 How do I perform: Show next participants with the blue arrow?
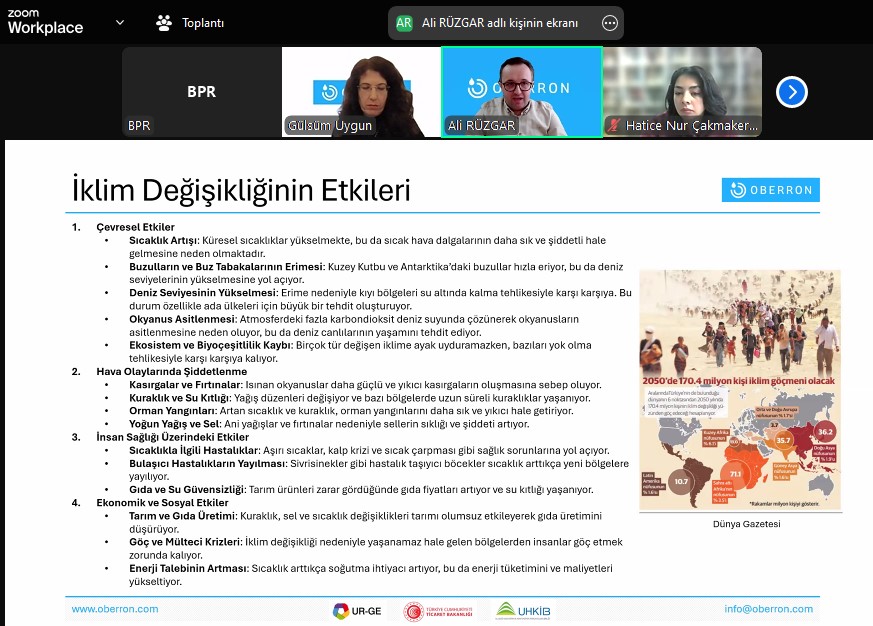pyautogui.click(x=791, y=92)
